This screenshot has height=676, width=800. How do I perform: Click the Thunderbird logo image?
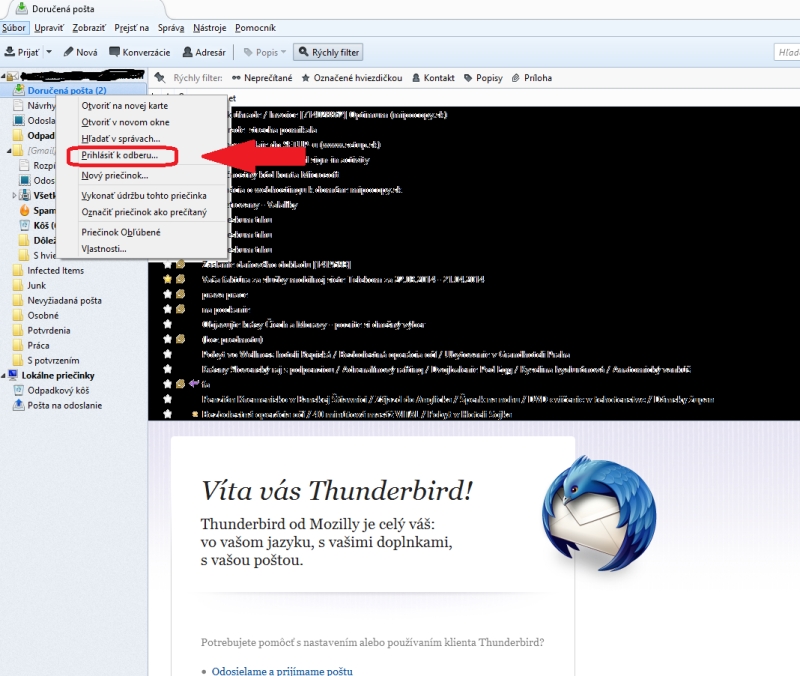click(599, 513)
